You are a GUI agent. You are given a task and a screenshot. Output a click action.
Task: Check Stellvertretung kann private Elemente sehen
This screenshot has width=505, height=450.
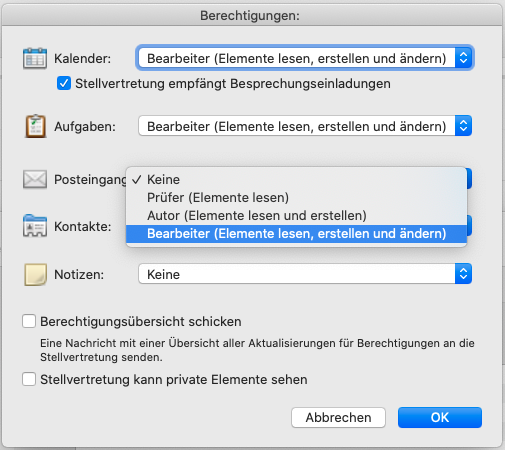click(29, 379)
